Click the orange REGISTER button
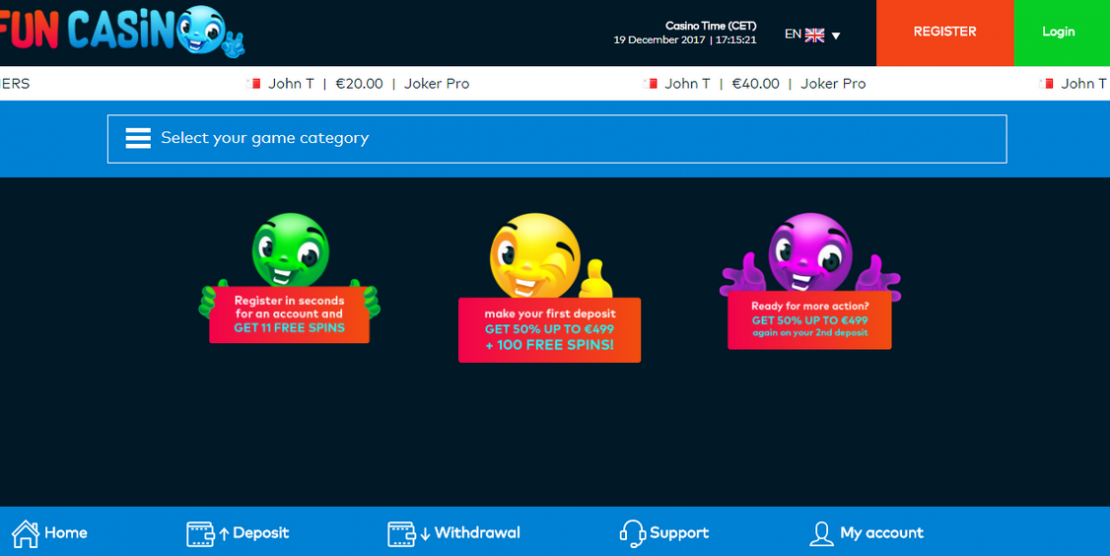Viewport: 1110px width, 556px height. click(944, 33)
